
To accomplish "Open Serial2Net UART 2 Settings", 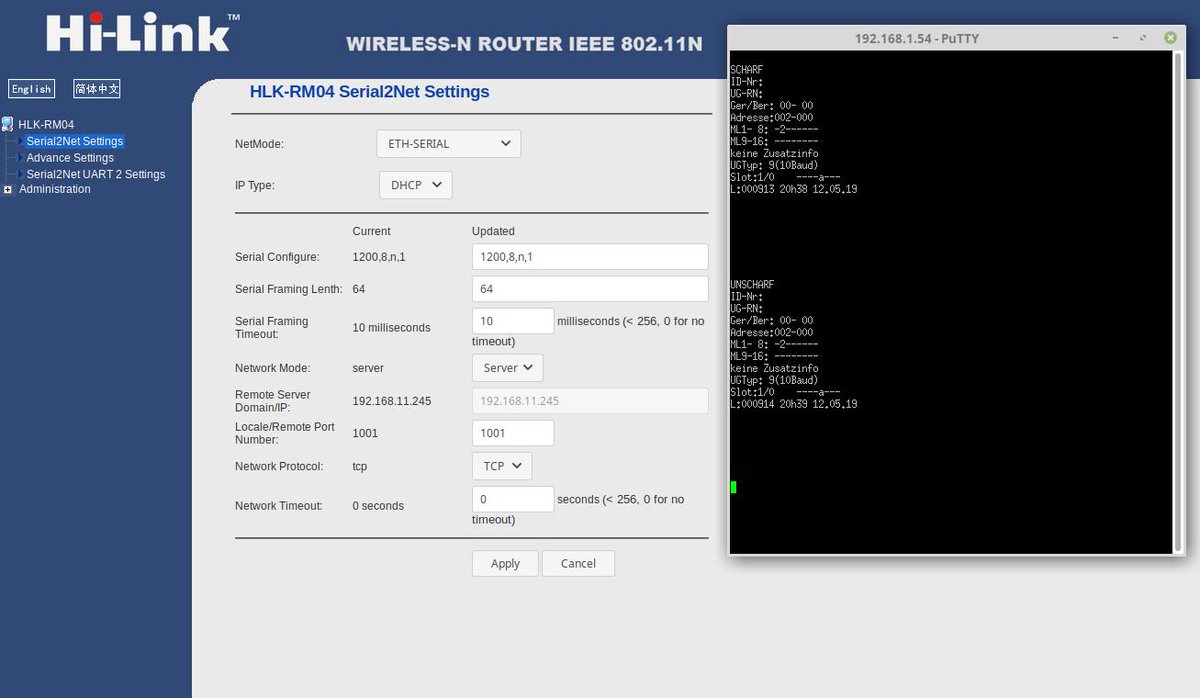I will (x=96, y=174).
